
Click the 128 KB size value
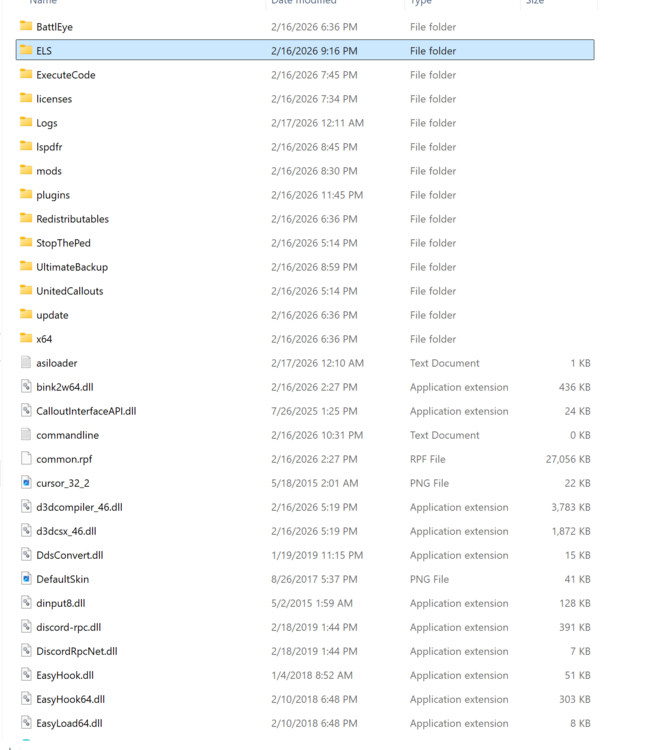click(575, 603)
